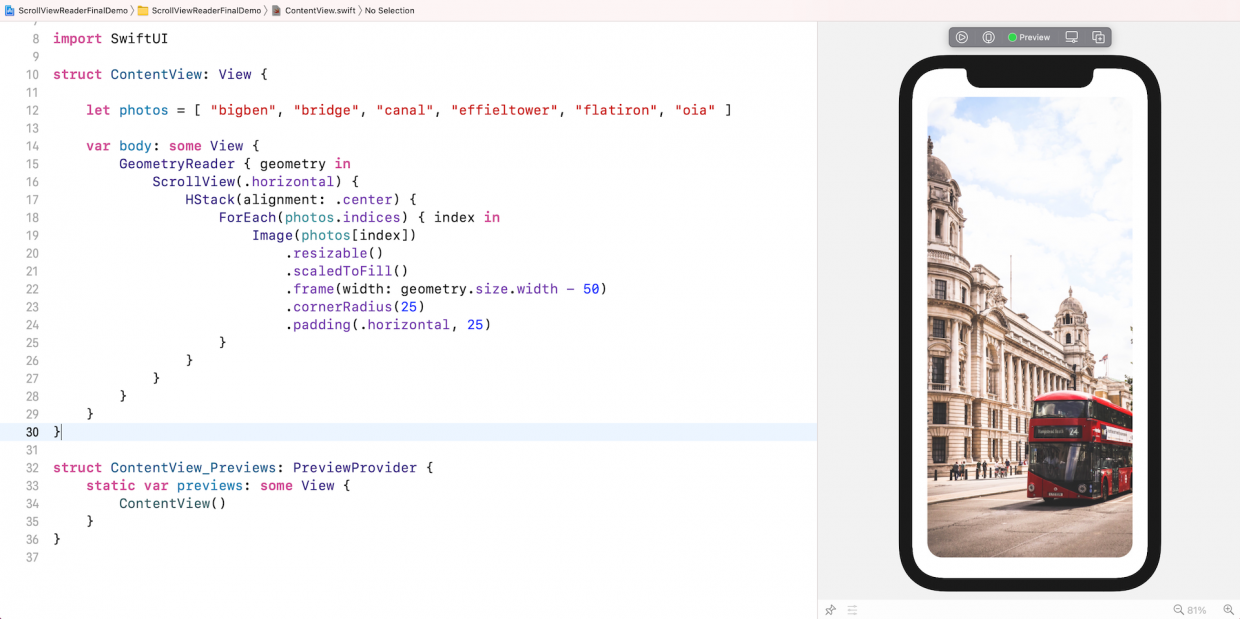1240x619 pixels.
Task: Open the preview canvas editor options icon
Action: click(x=851, y=610)
